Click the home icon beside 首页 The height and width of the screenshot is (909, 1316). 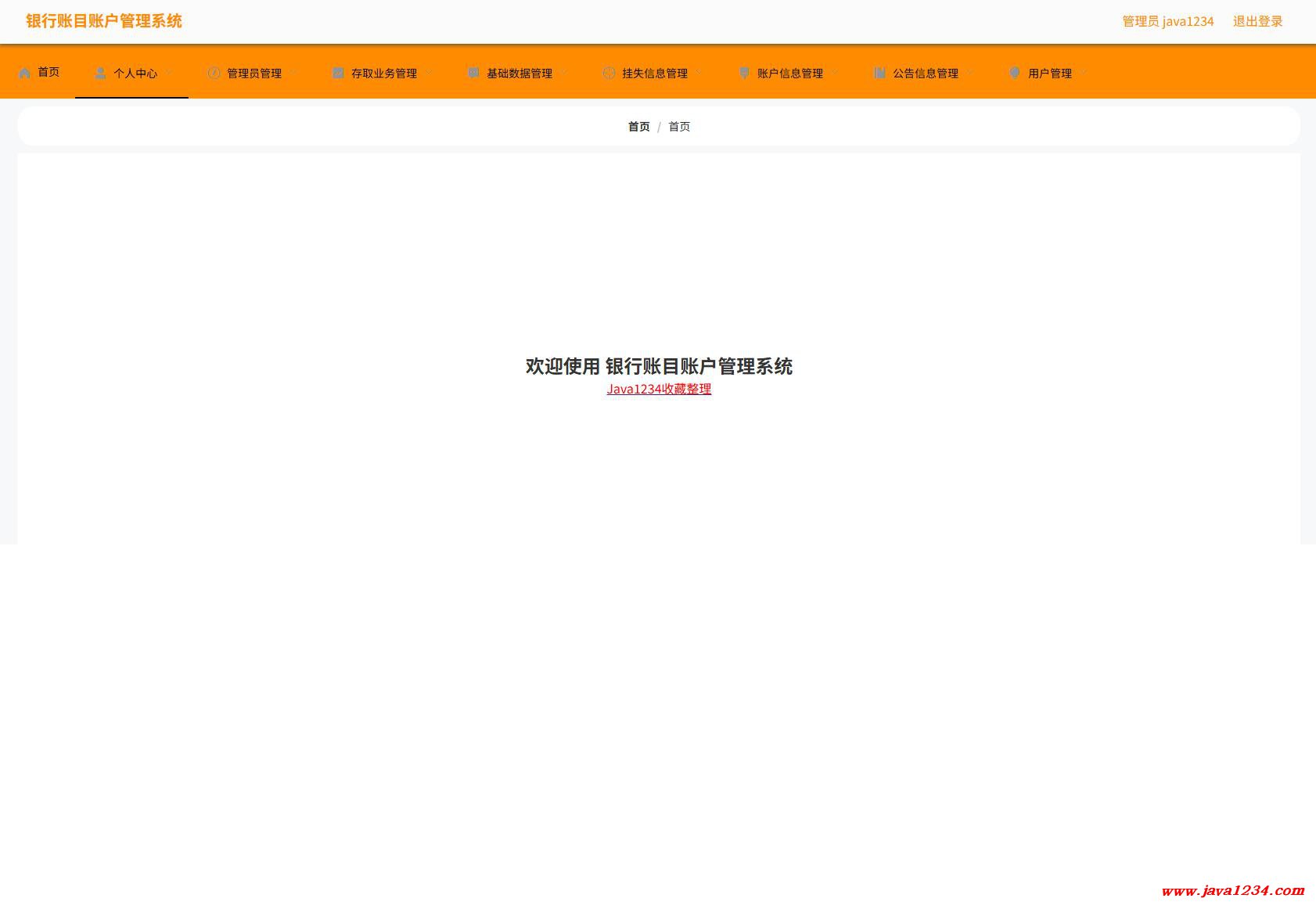click(25, 73)
